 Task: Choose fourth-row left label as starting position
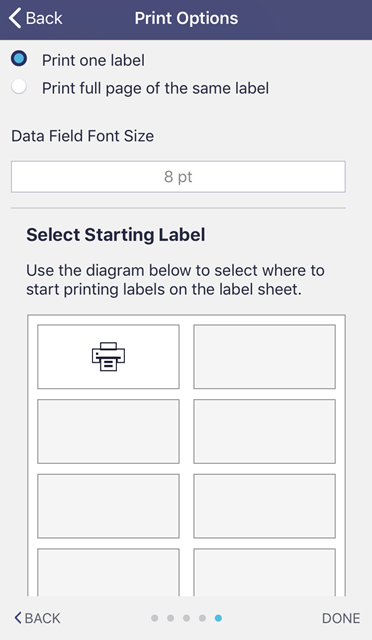point(108,572)
